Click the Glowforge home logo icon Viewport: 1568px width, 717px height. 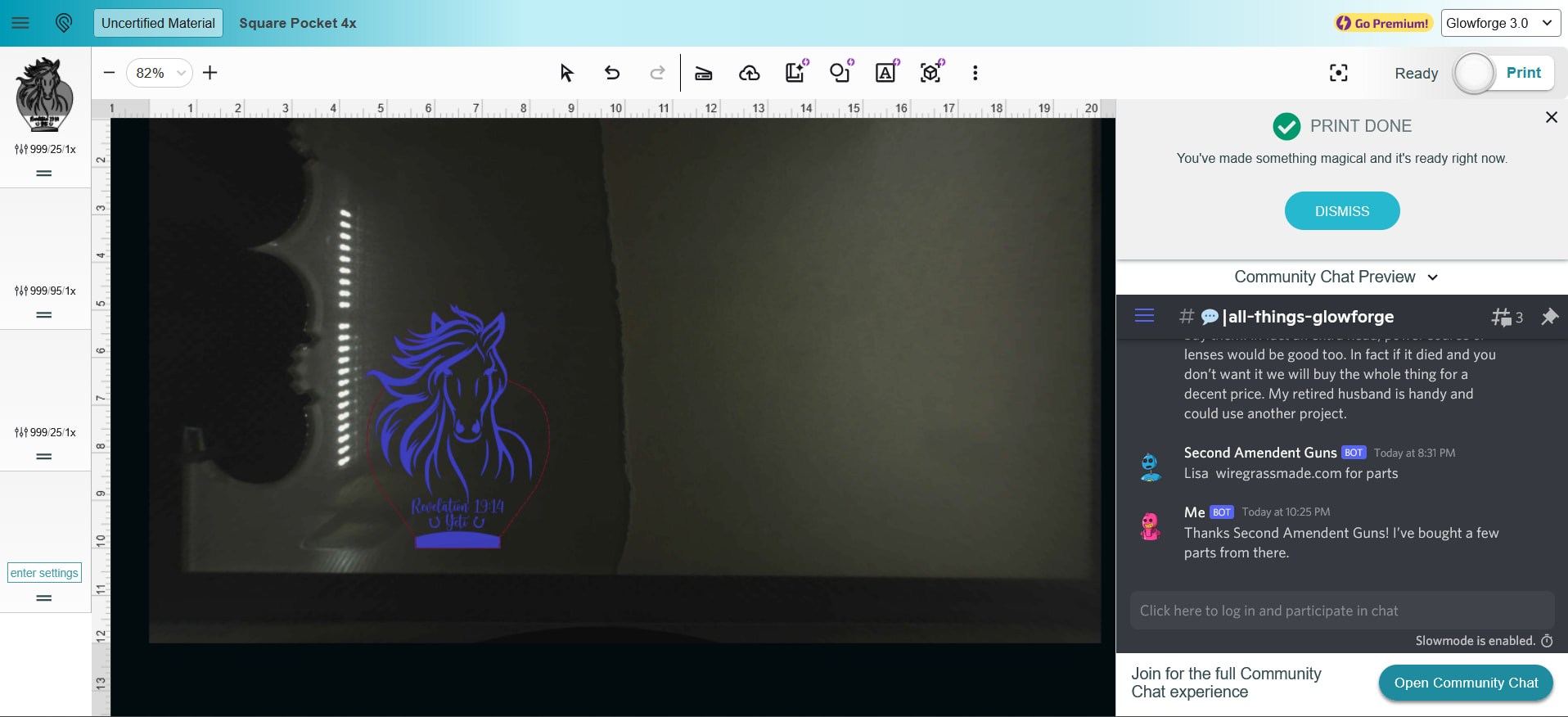(64, 23)
